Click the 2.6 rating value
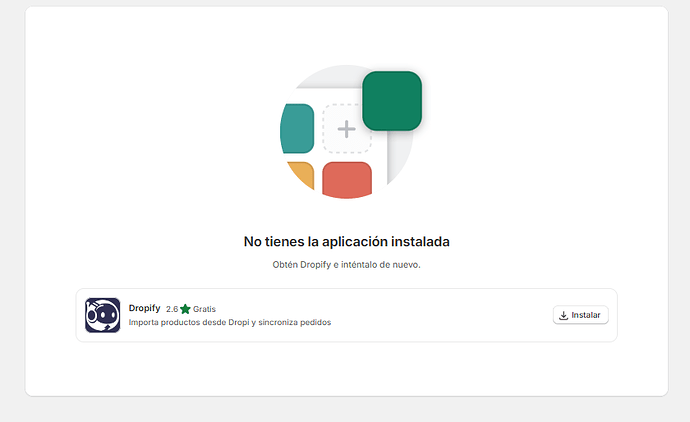 click(172, 309)
